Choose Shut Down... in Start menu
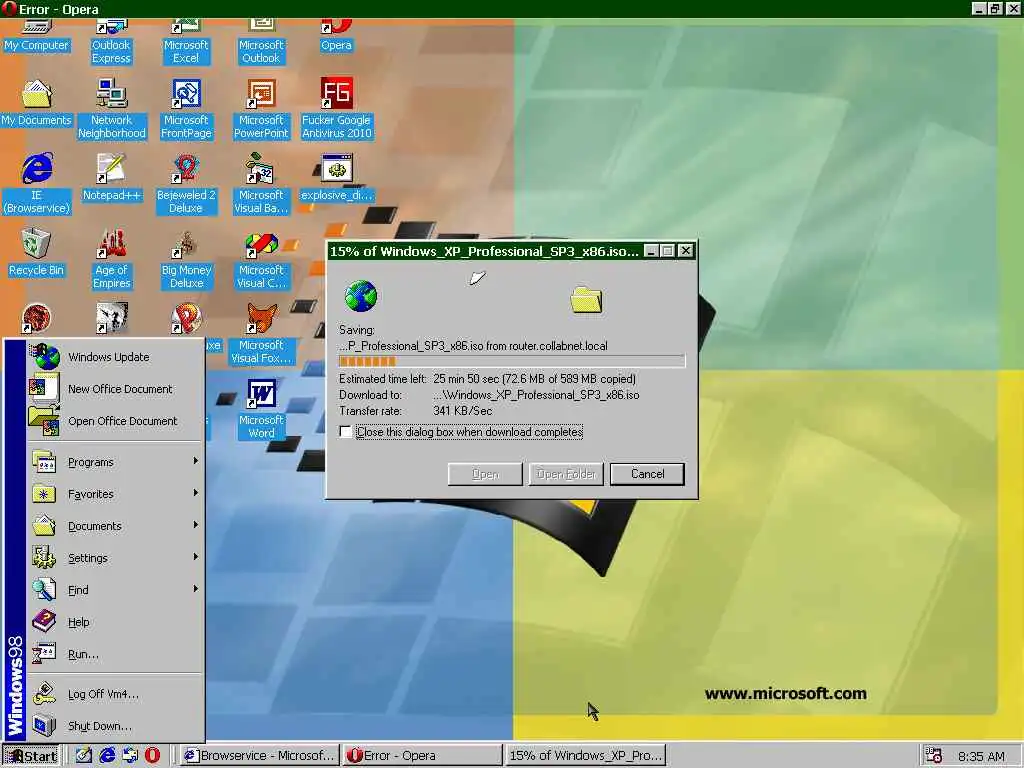Screen dimensions: 1024x768 (115, 726)
